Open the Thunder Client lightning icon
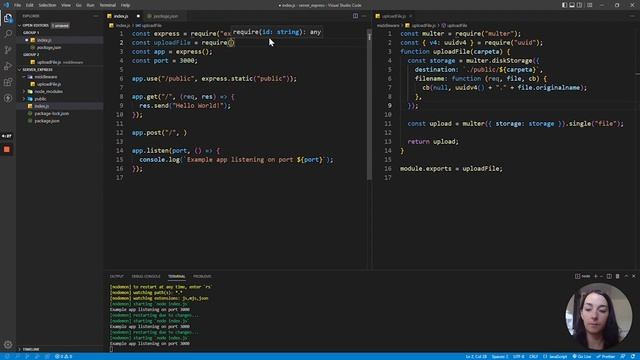640x360 pixels. [x=8, y=98]
